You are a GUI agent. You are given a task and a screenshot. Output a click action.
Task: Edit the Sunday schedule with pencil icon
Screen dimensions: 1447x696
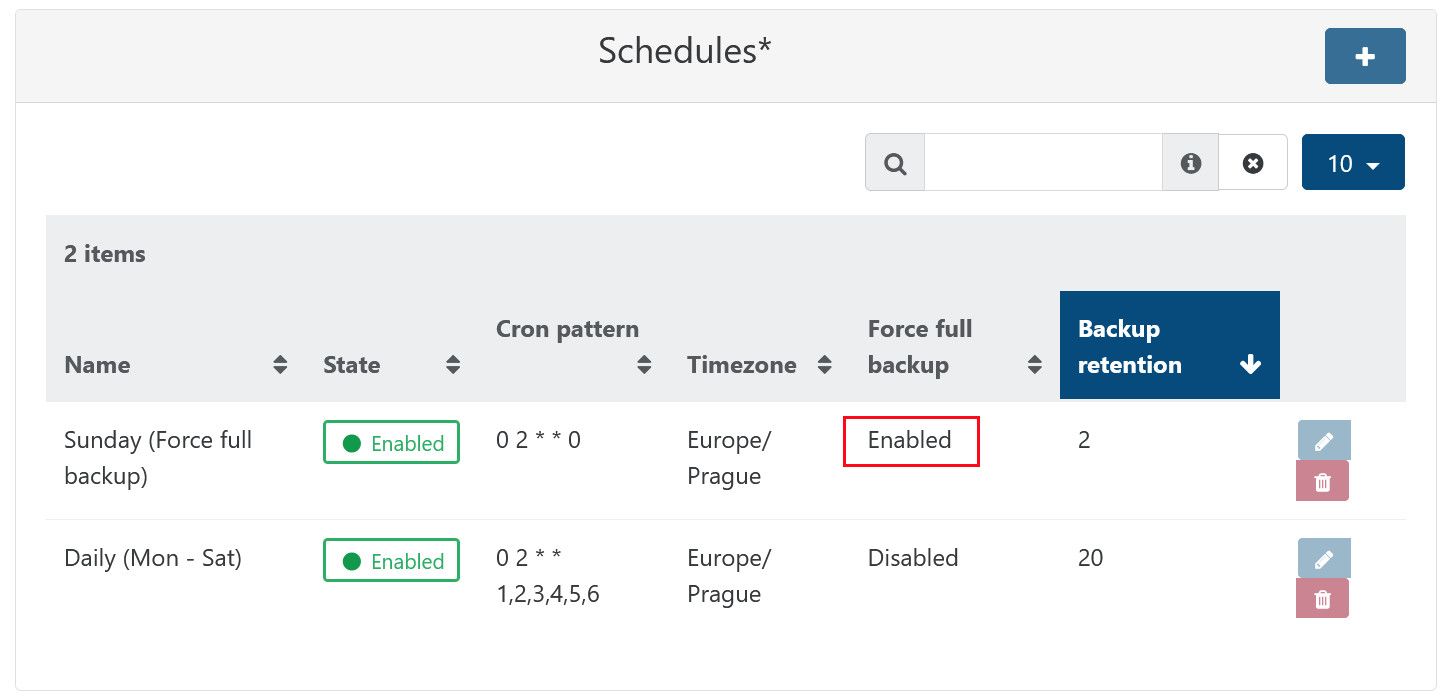point(1323,440)
